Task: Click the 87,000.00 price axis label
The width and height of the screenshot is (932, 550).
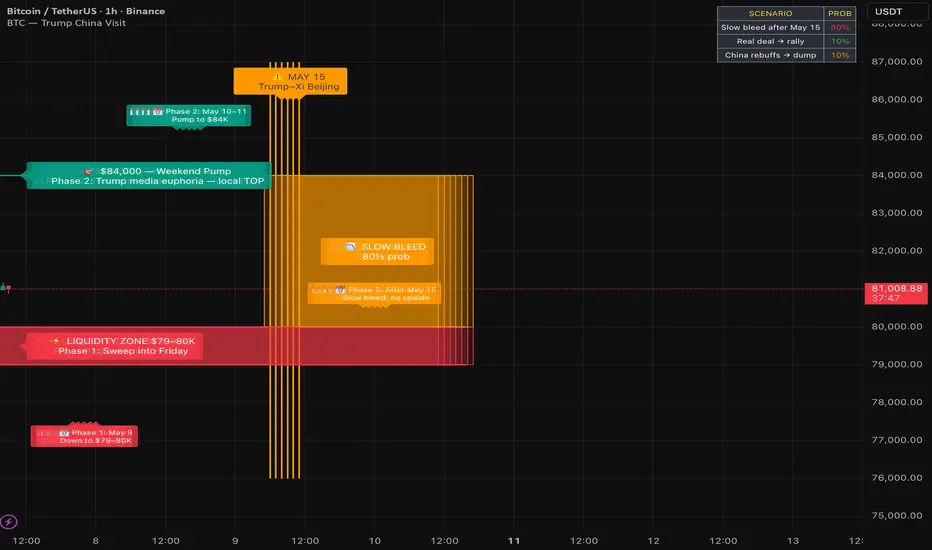Action: [x=896, y=61]
